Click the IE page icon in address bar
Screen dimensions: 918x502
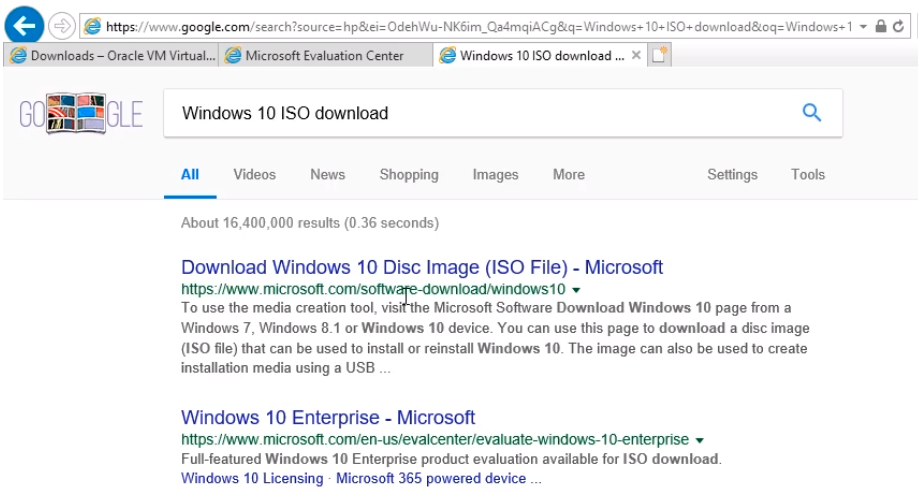click(x=93, y=26)
